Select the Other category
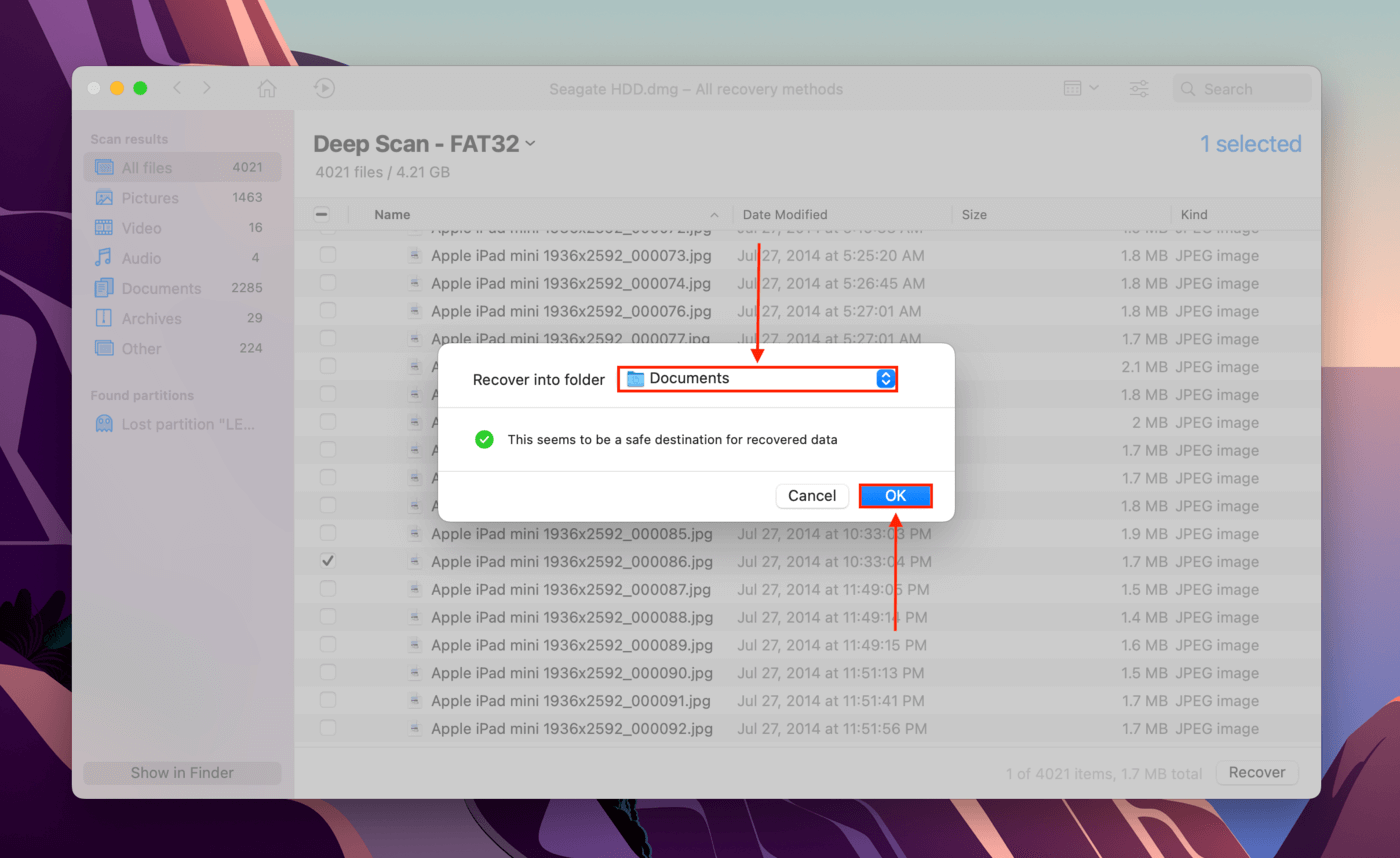 182,348
